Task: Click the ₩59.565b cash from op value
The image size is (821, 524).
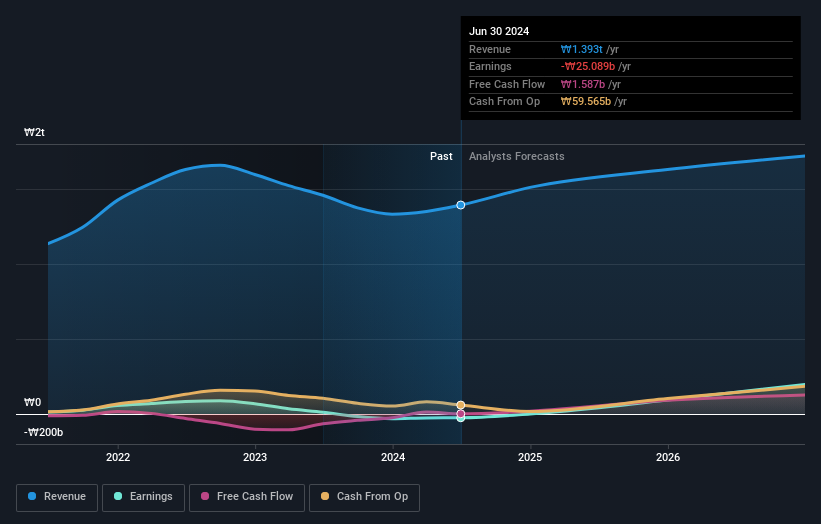Action: tap(585, 102)
